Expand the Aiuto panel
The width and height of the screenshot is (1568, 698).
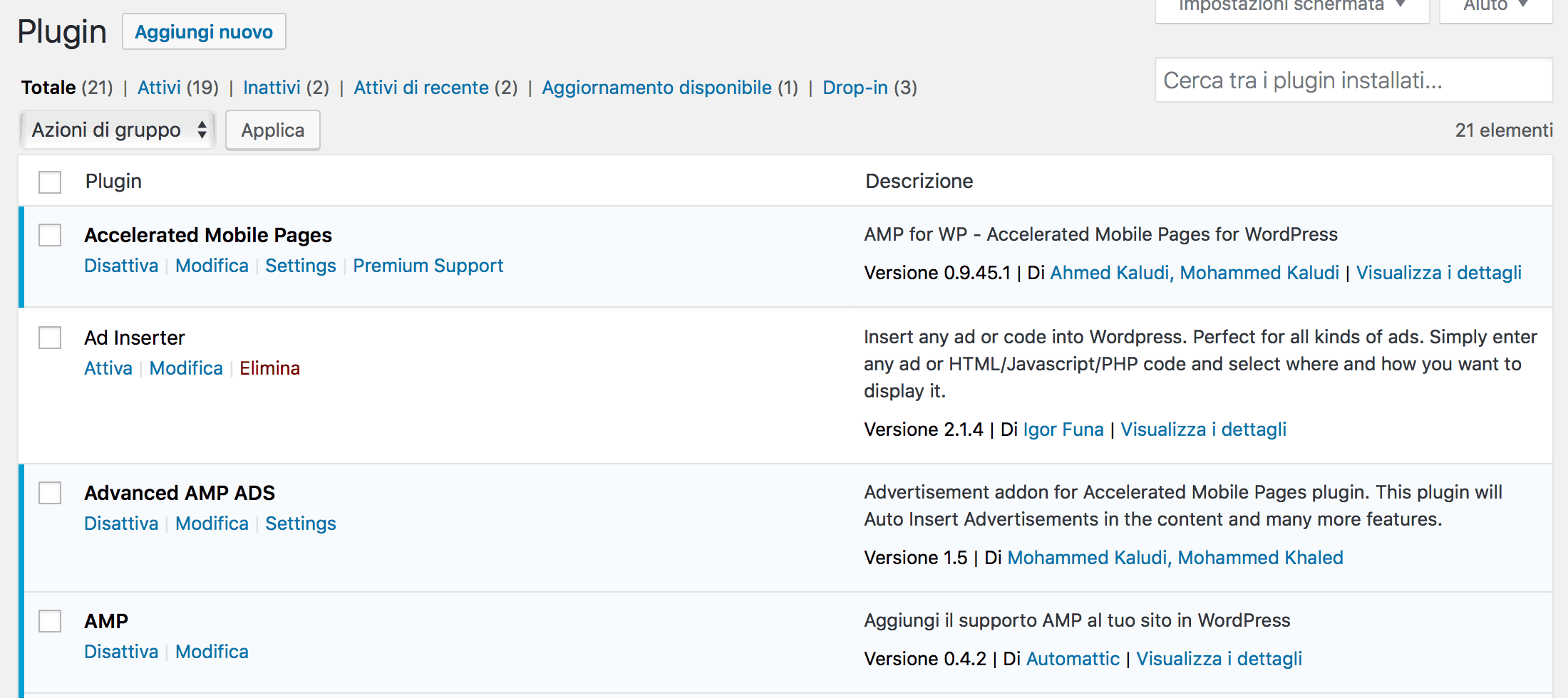1495,6
